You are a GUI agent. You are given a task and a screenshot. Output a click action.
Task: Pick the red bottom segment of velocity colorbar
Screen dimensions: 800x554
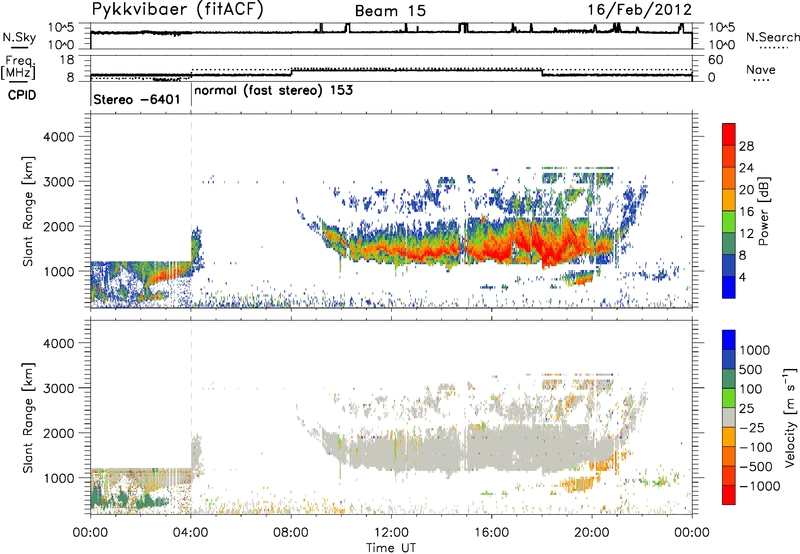pos(729,495)
